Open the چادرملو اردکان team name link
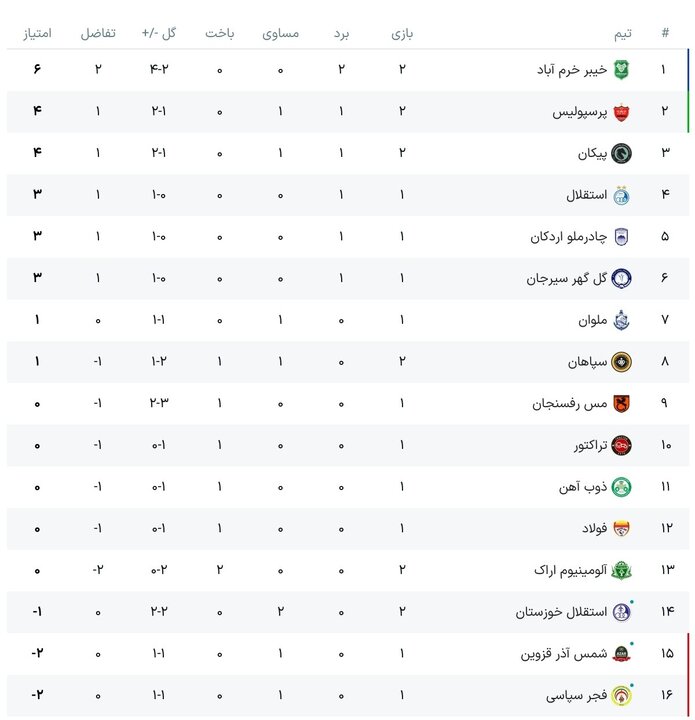 tap(566, 236)
